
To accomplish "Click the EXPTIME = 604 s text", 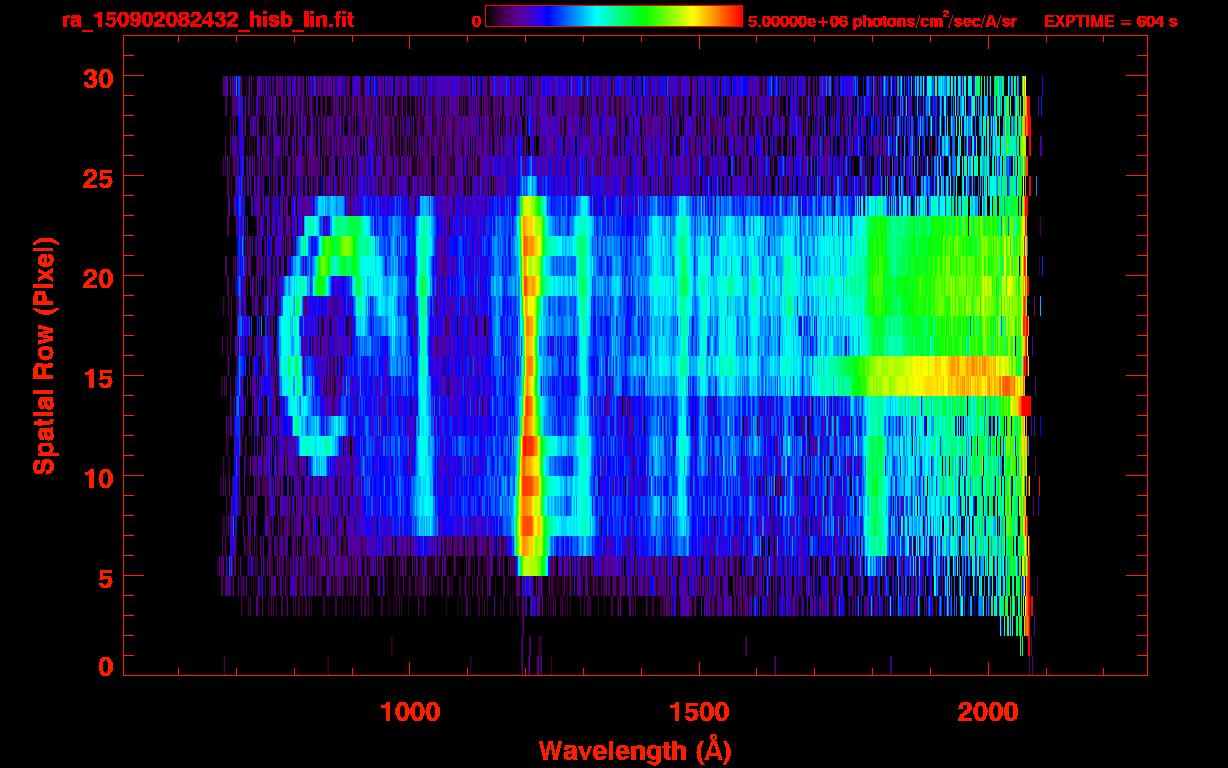I will point(1110,21).
